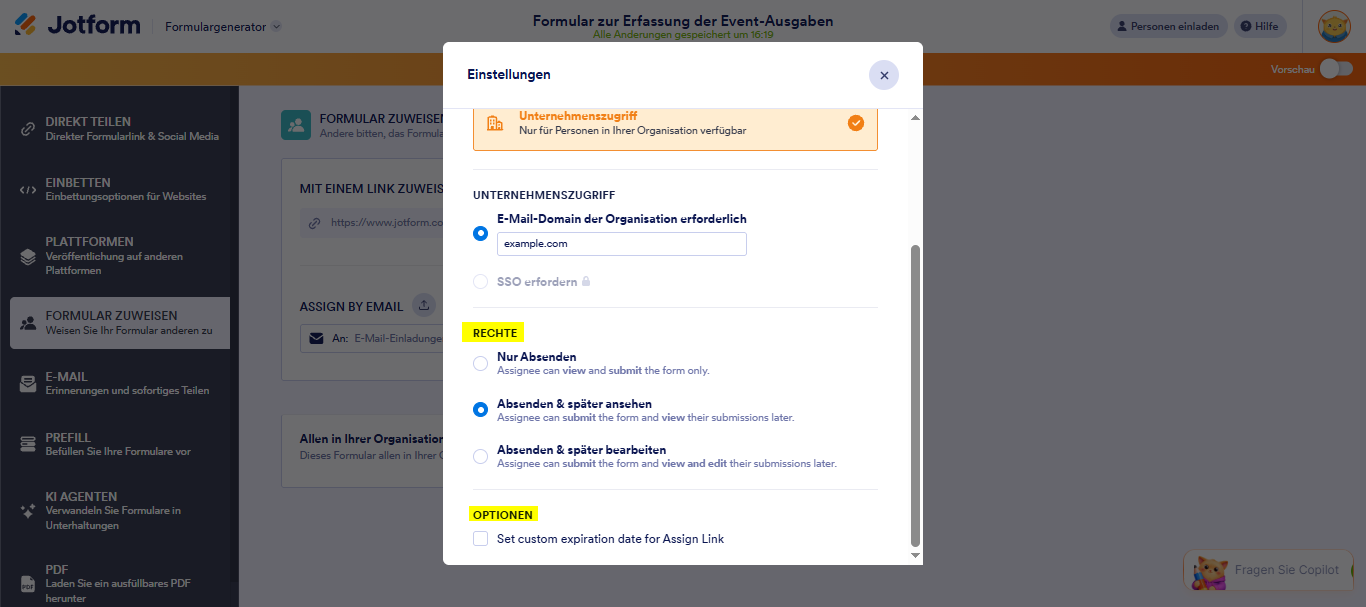The width and height of the screenshot is (1366, 607).
Task: Click the lock icon beside SSO erfordern
Action: pos(586,282)
